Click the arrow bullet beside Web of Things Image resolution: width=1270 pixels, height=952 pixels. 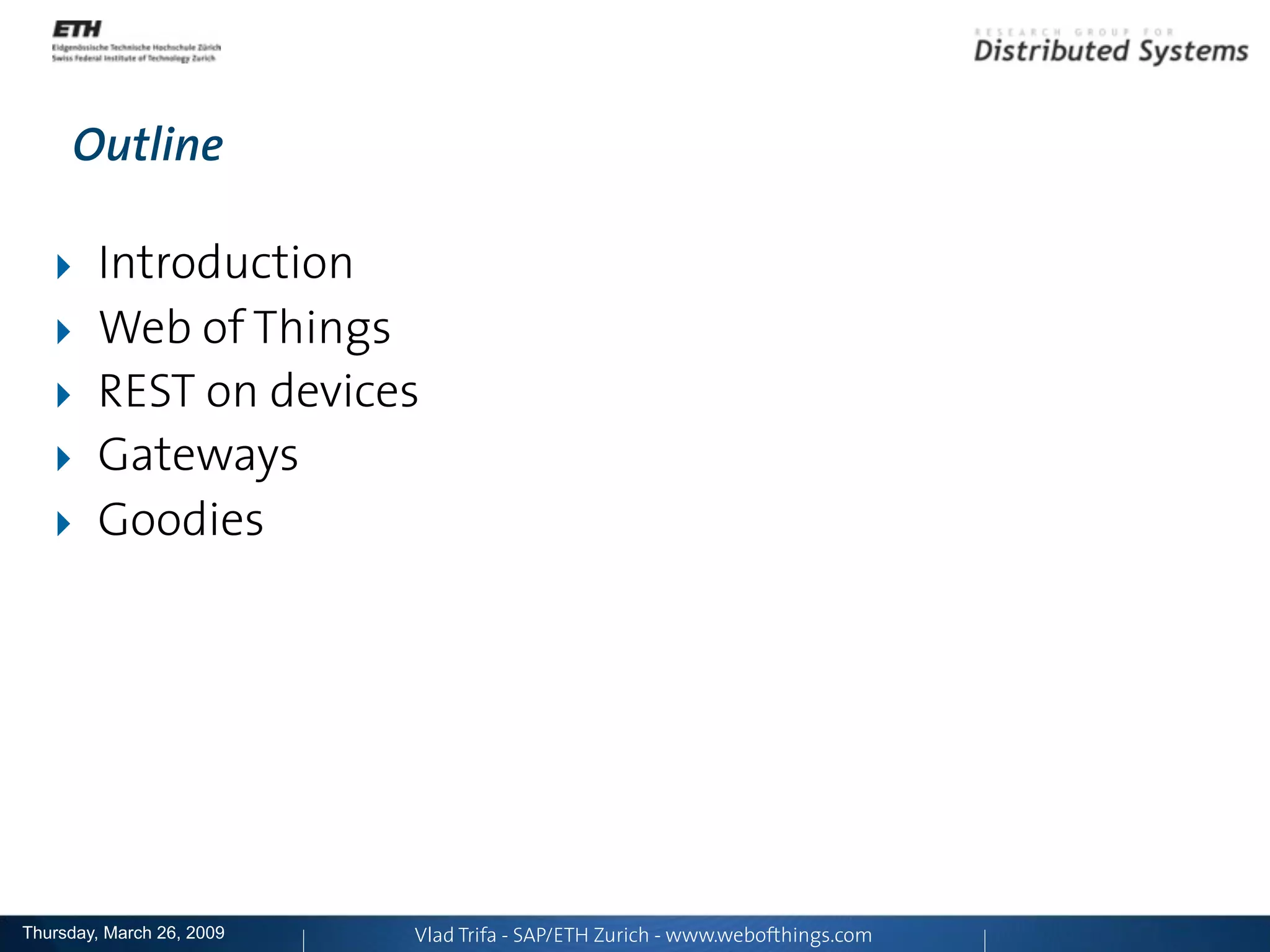point(63,332)
